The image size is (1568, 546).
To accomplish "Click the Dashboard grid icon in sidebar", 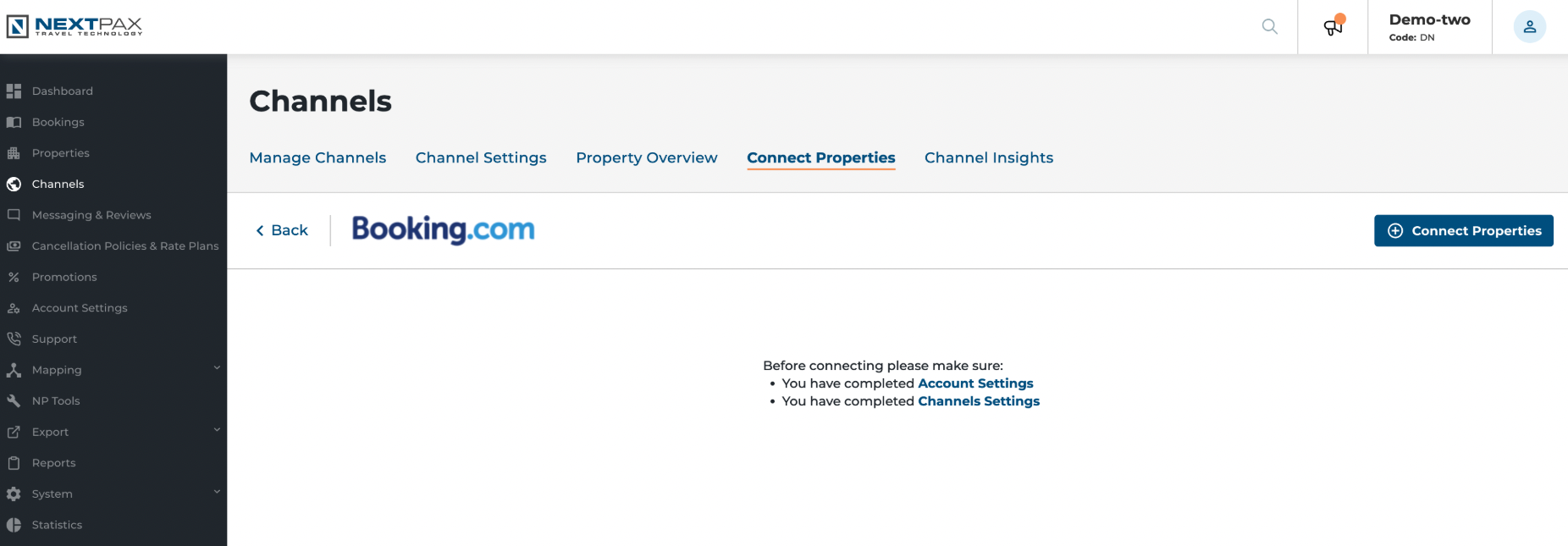I will point(14,91).
